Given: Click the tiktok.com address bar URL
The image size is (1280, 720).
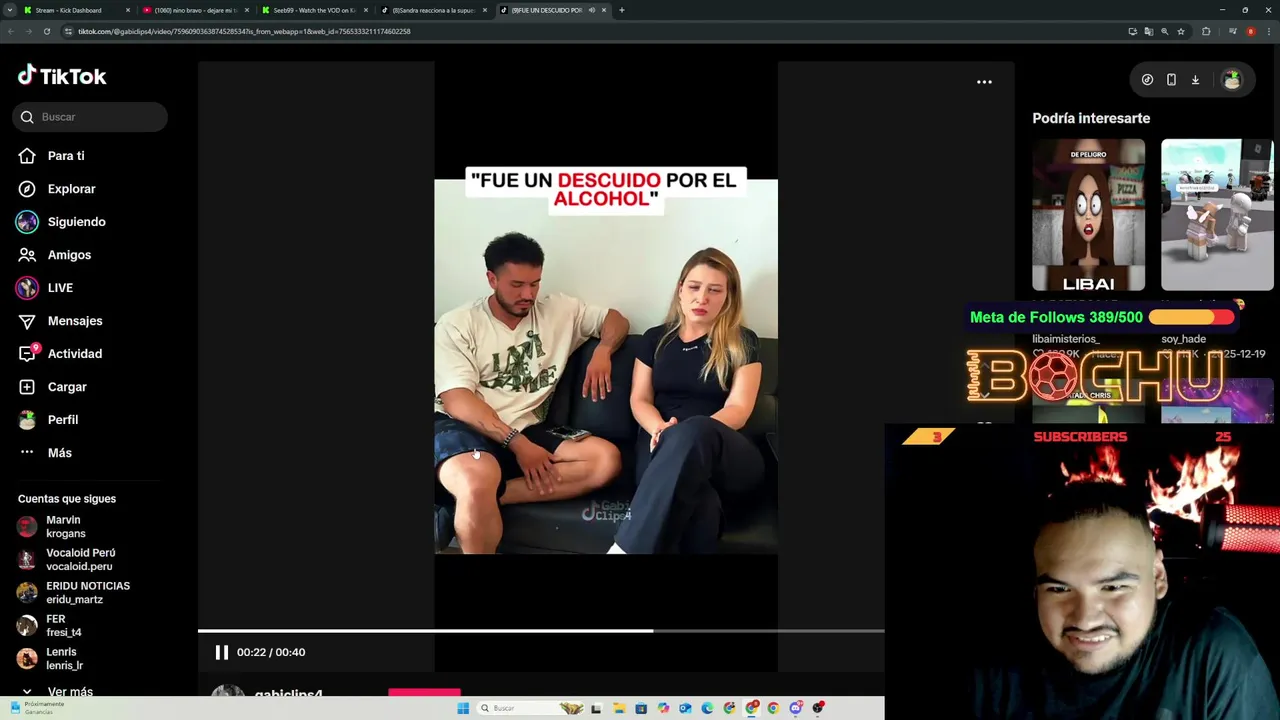Looking at the screenshot, I should [x=244, y=31].
